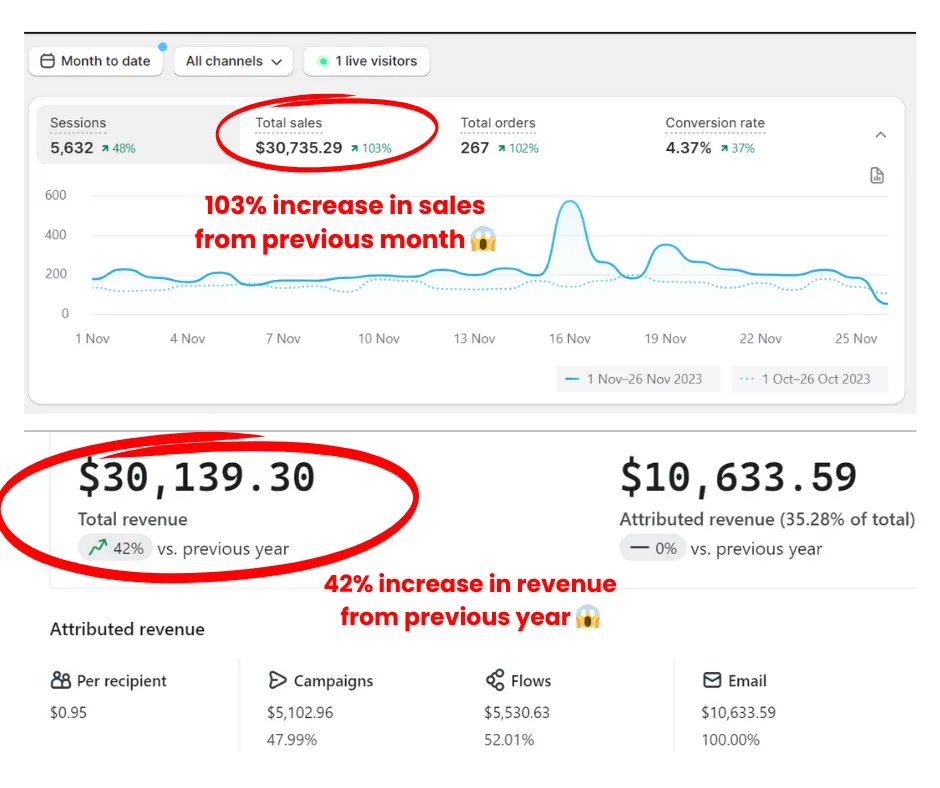This screenshot has width=940, height=788.
Task: Click the Campaigns paper plane icon
Action: (277, 681)
